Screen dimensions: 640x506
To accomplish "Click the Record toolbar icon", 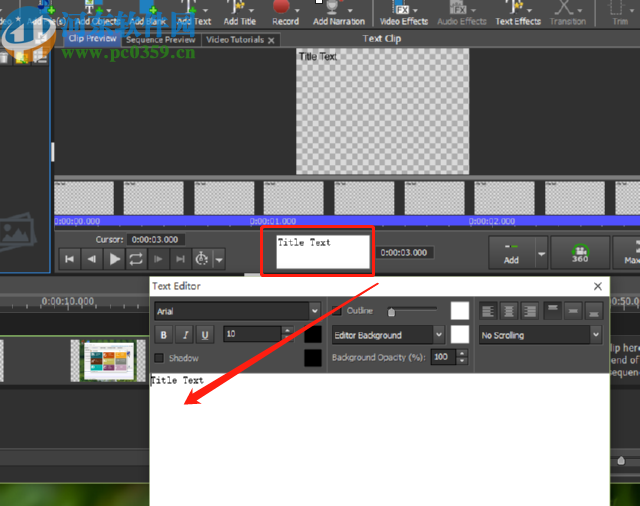I will [x=285, y=13].
